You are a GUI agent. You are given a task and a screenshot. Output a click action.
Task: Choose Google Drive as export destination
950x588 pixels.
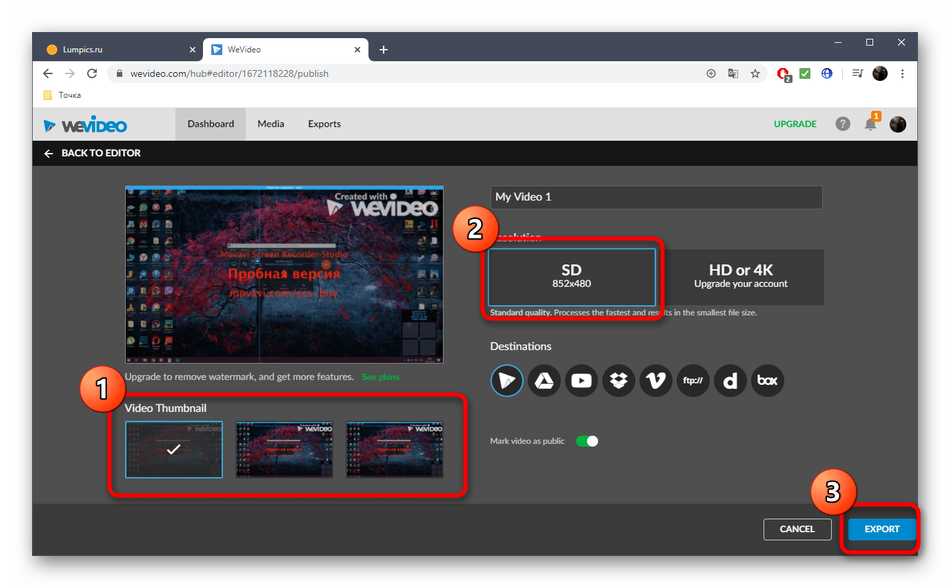pos(544,380)
